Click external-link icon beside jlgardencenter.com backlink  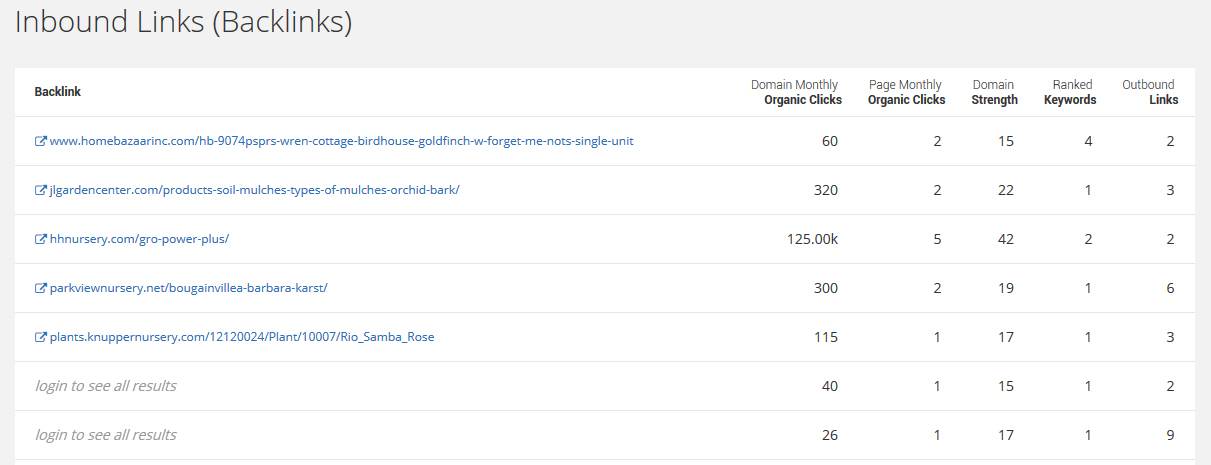(x=40, y=190)
